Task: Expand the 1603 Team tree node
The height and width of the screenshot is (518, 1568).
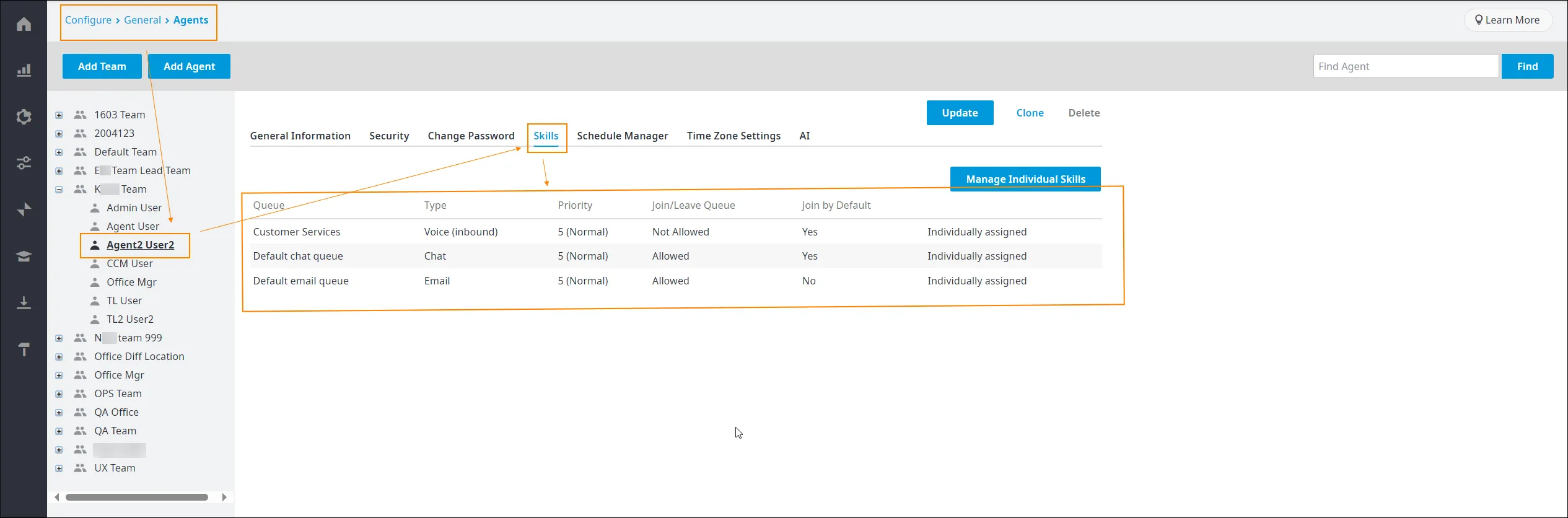Action: (59, 115)
